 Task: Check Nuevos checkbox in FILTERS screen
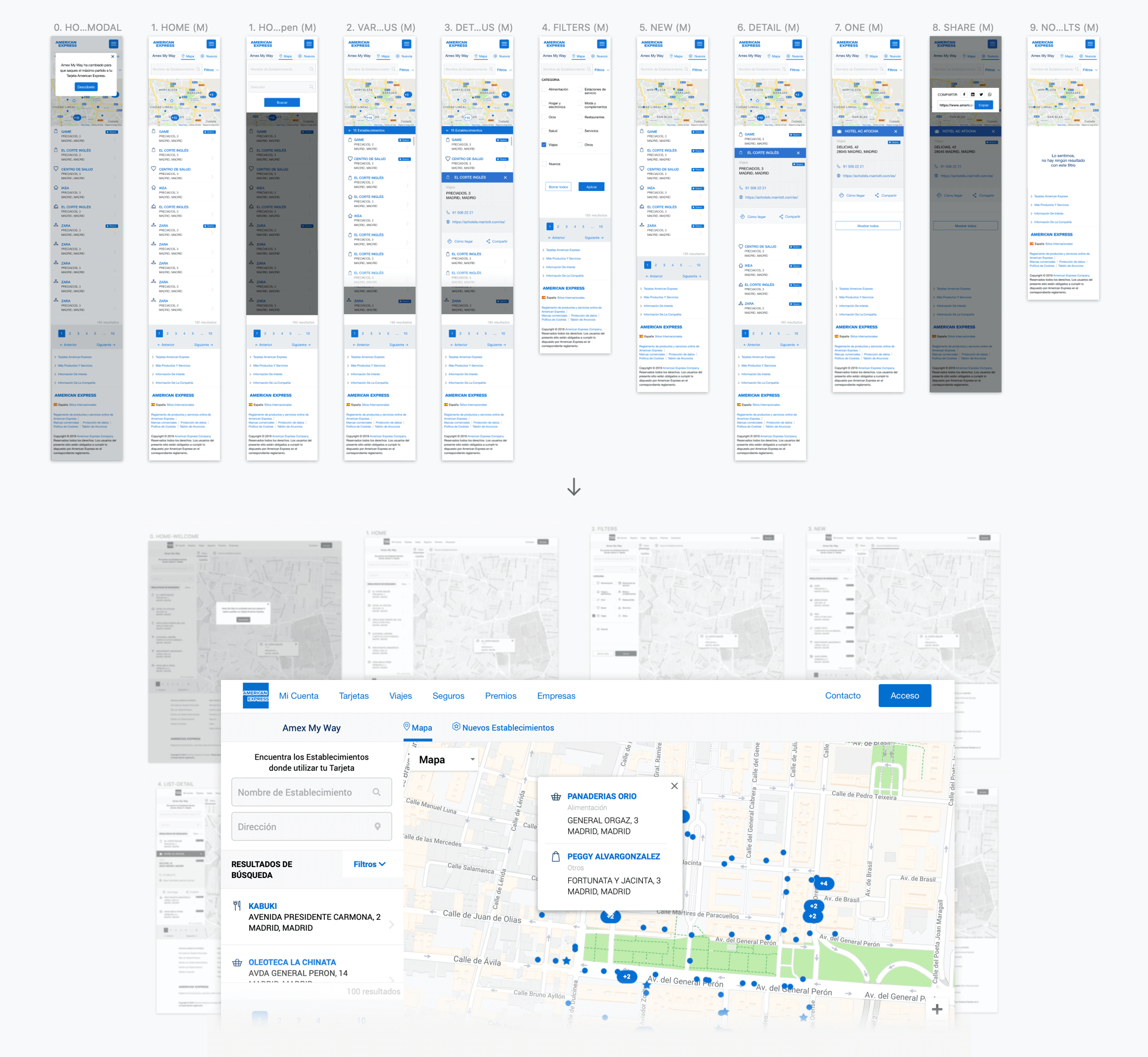(x=544, y=164)
